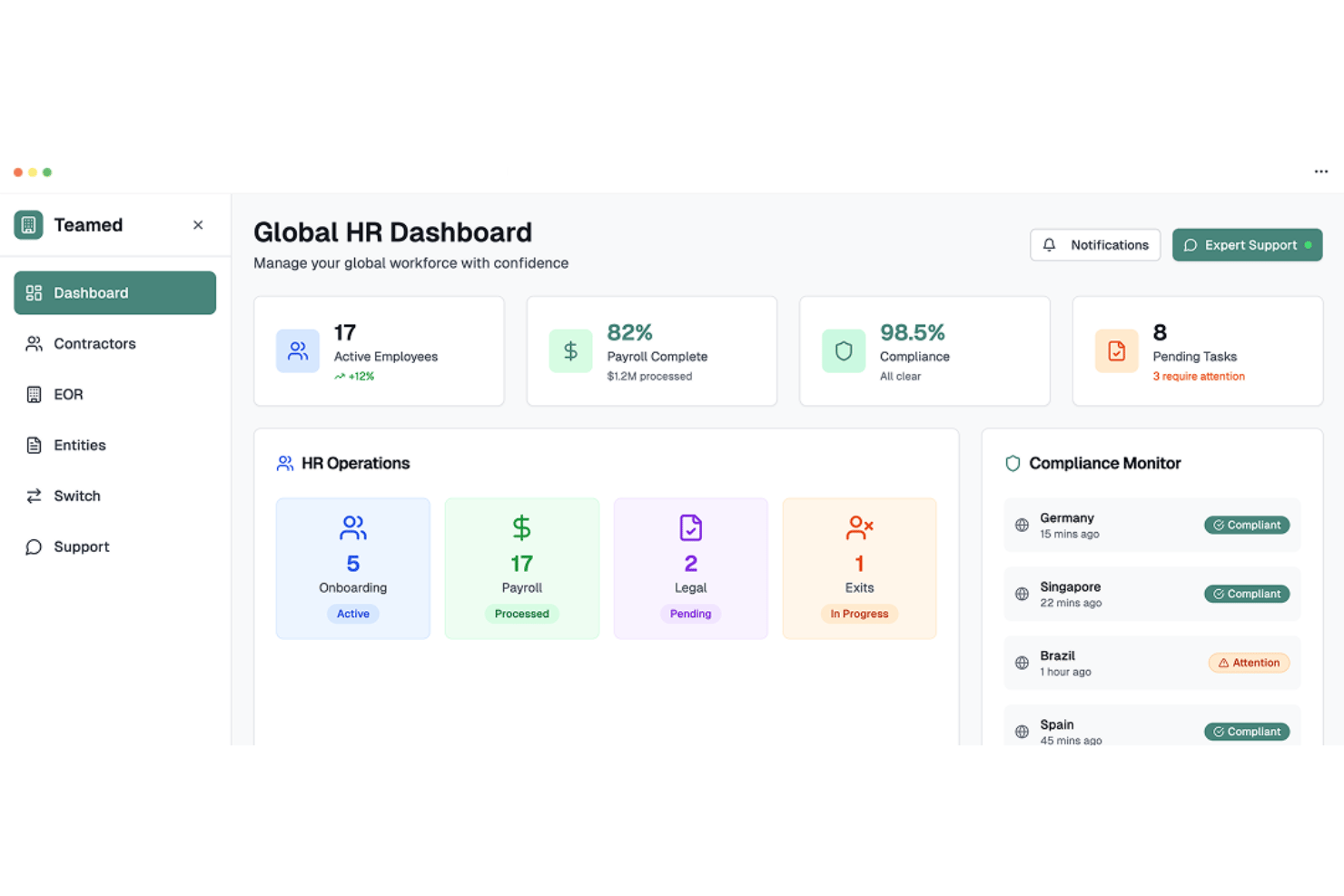The height and width of the screenshot is (896, 1344).
Task: Click the '$1.2M processed' text
Action: [649, 377]
